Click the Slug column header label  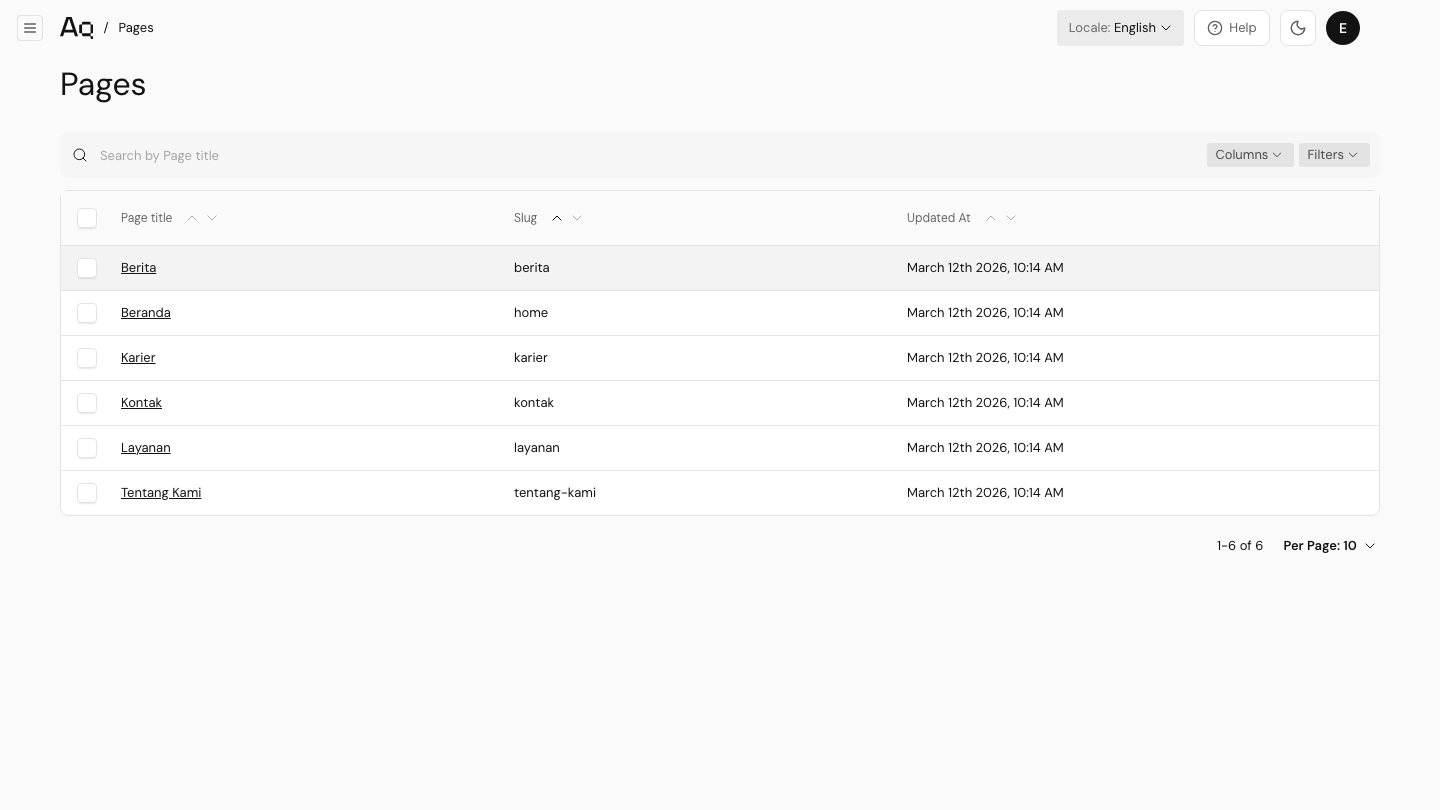(525, 218)
